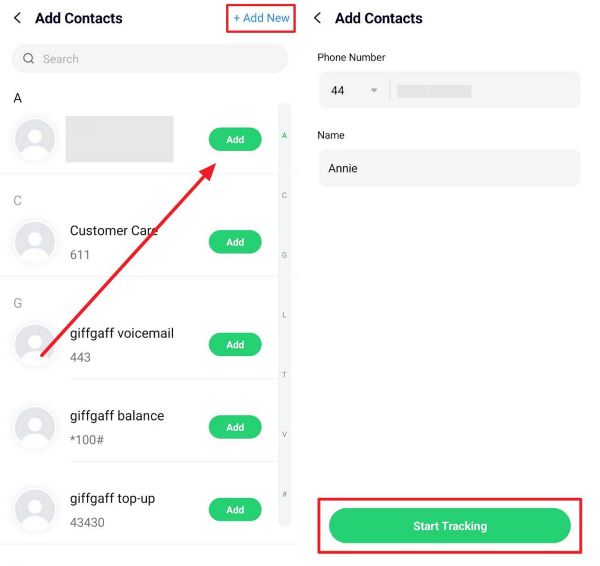Image resolution: width=600 pixels, height=566 pixels.
Task: Click the phone number input field
Action: click(x=483, y=91)
